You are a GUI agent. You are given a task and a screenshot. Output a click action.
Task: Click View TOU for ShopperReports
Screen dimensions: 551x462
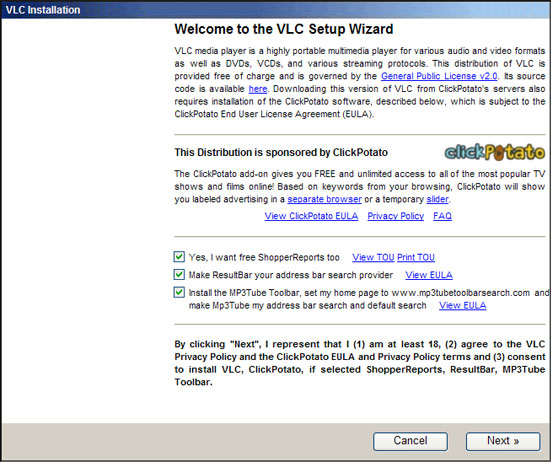tap(373, 258)
